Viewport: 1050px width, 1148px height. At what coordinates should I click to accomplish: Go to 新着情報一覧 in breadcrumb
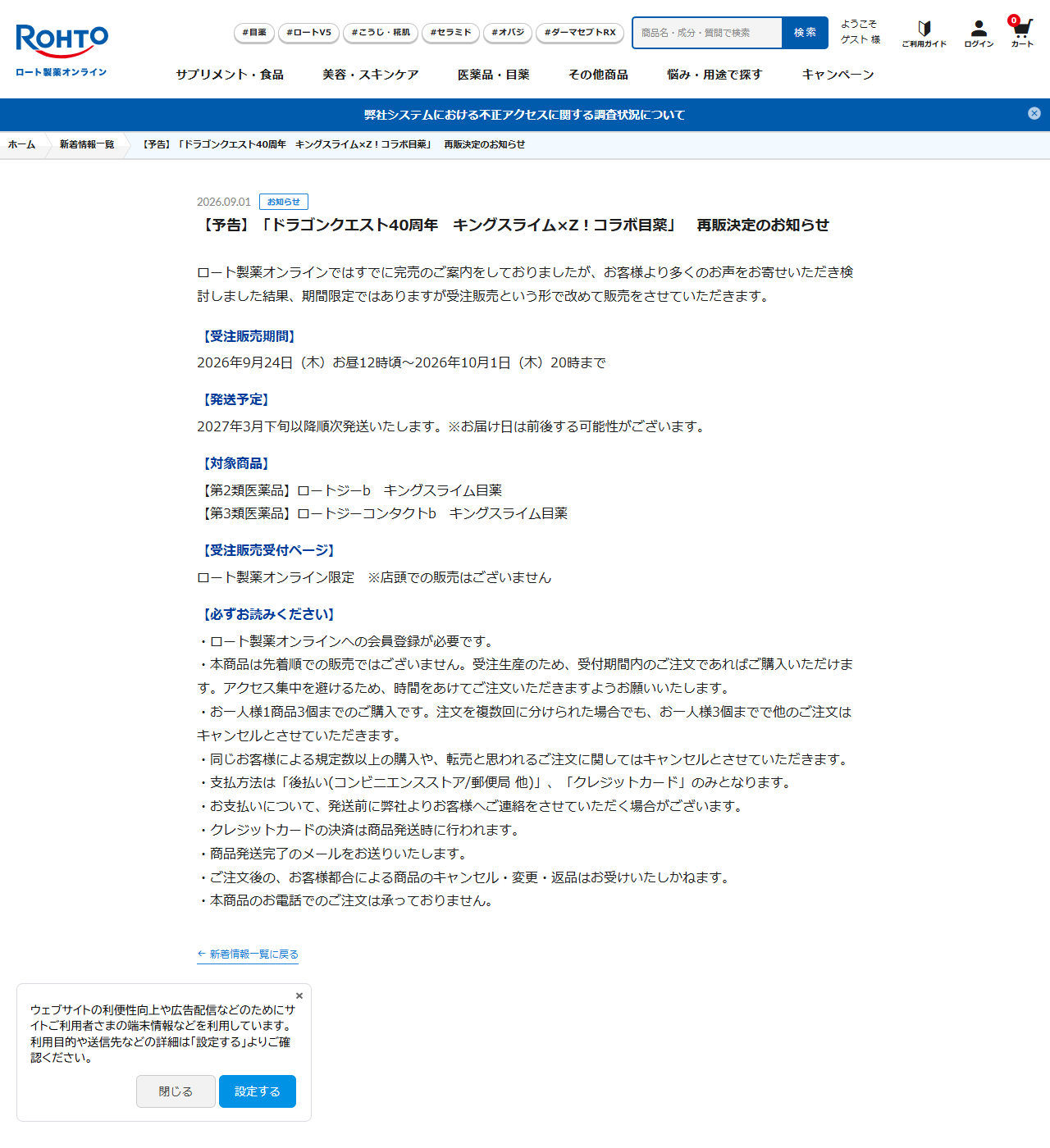tap(87, 144)
